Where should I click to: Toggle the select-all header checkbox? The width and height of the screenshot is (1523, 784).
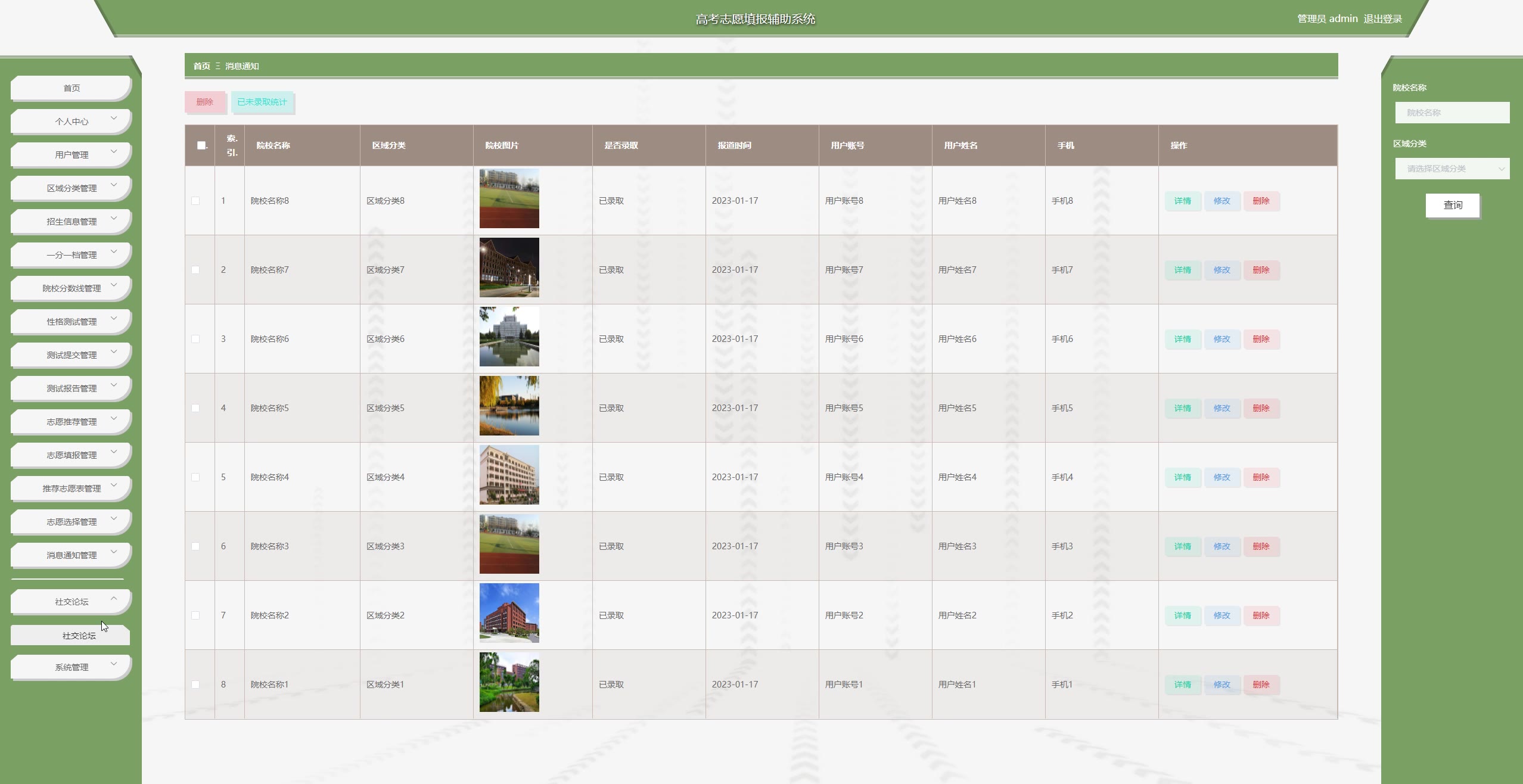click(201, 145)
